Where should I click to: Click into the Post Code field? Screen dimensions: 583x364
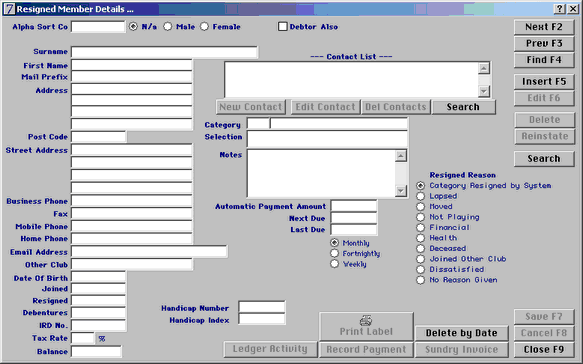click(x=99, y=136)
